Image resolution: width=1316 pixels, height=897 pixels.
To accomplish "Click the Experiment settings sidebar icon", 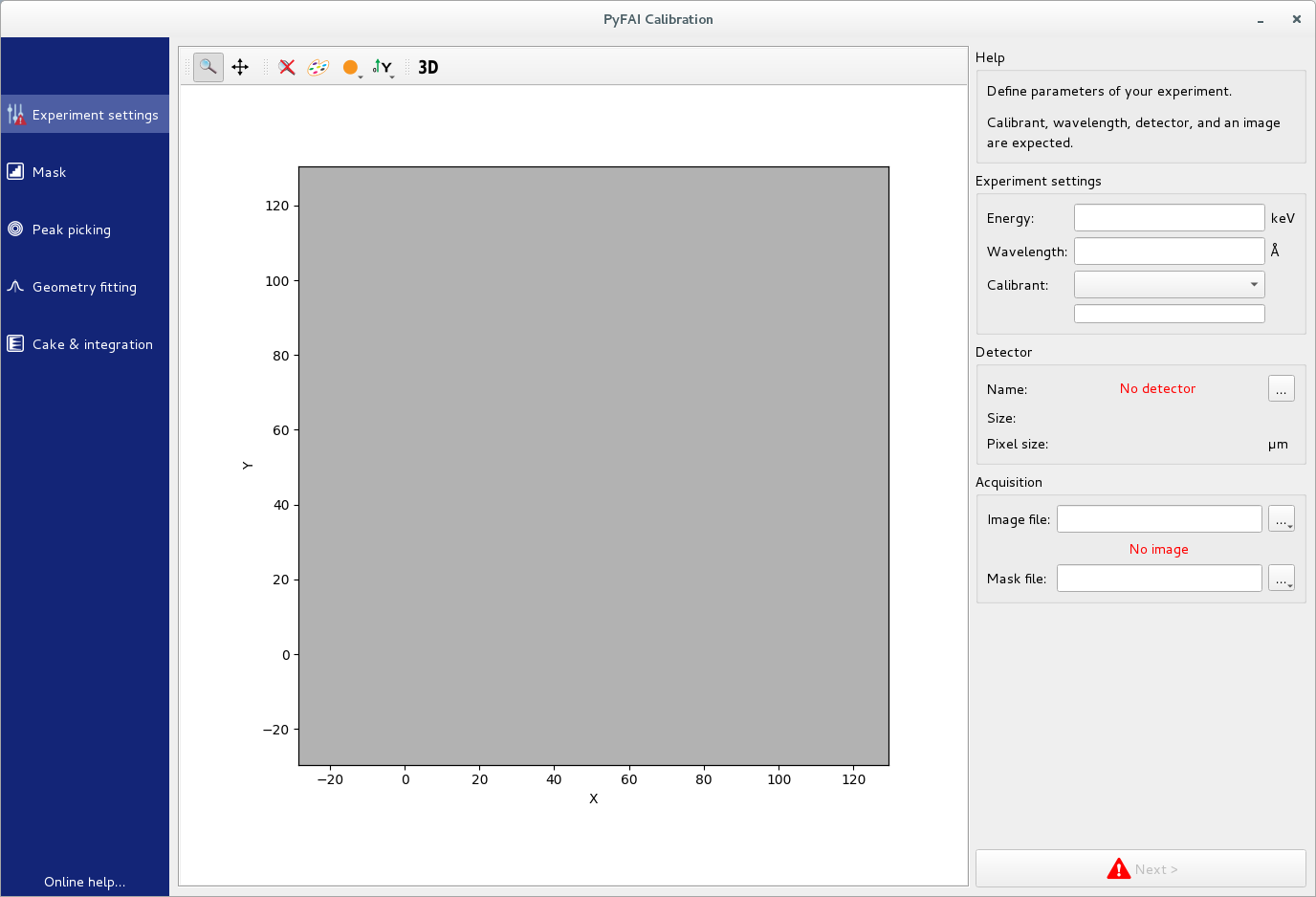I will (15, 115).
